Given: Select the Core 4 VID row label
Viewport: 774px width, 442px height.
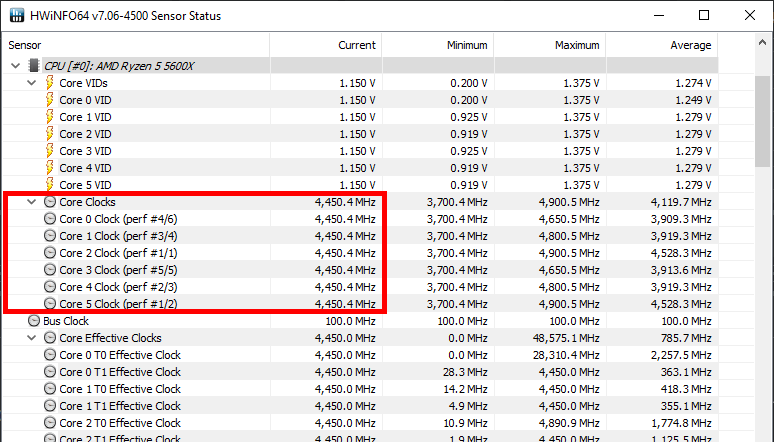Looking at the screenshot, I should (x=85, y=168).
